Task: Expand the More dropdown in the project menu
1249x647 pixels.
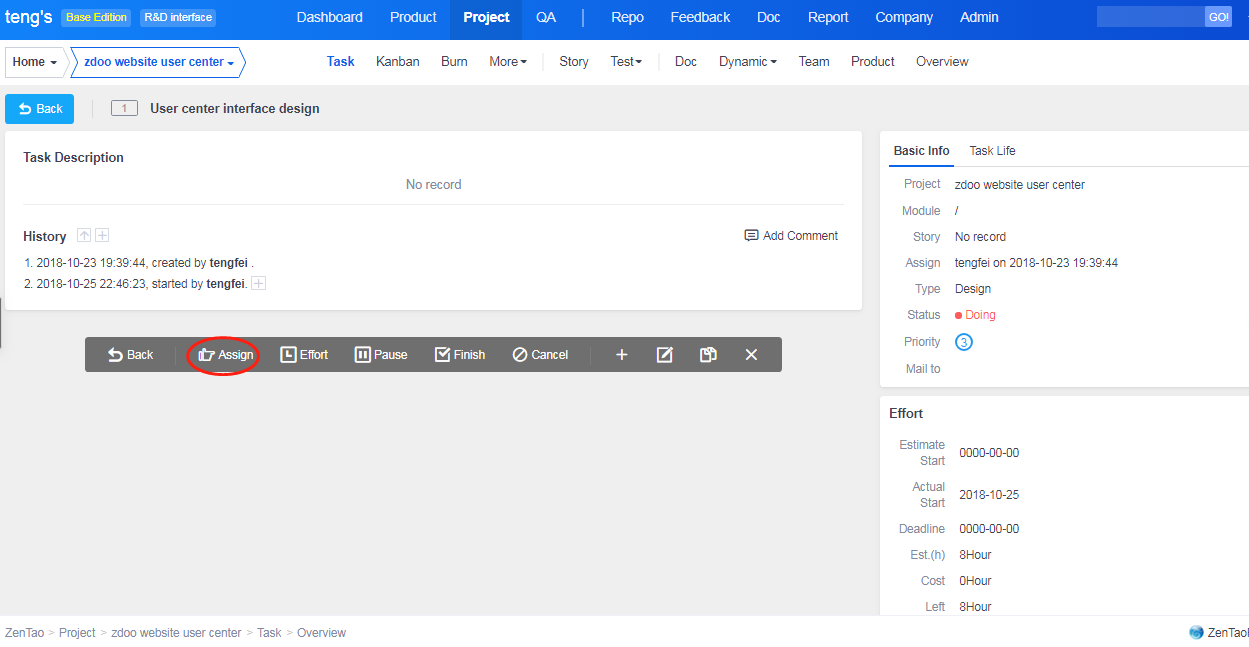Action: (507, 62)
